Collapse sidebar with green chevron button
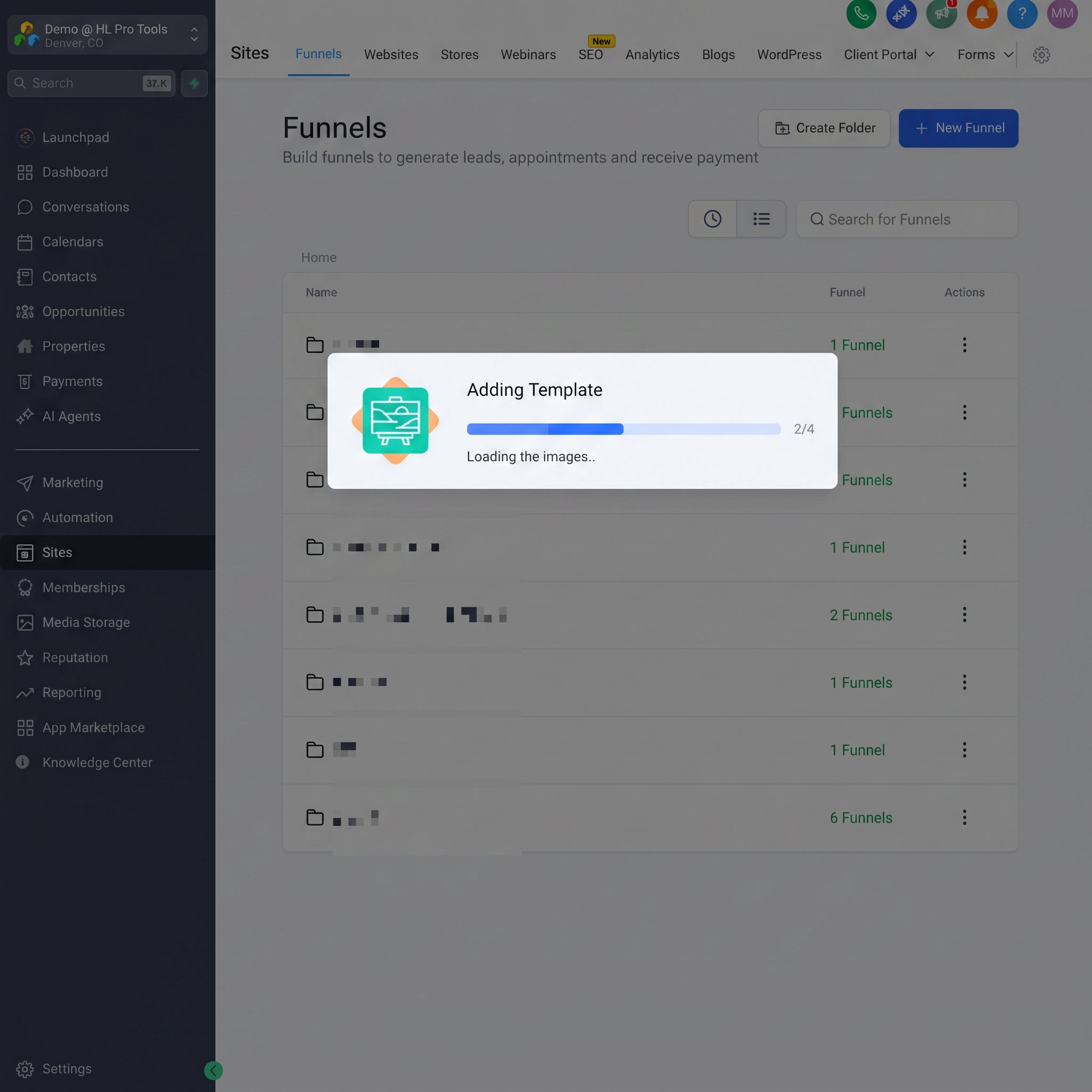 point(213,1070)
